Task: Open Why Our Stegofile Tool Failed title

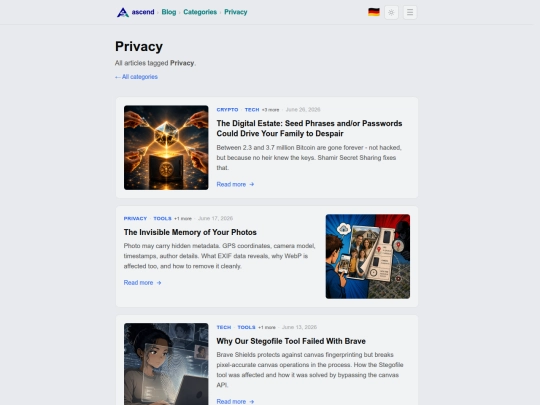Action: click(x=291, y=341)
